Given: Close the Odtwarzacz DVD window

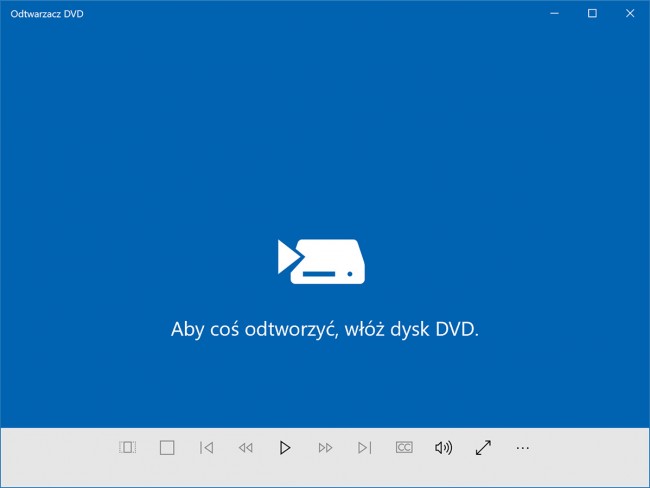Looking at the screenshot, I should point(630,13).
